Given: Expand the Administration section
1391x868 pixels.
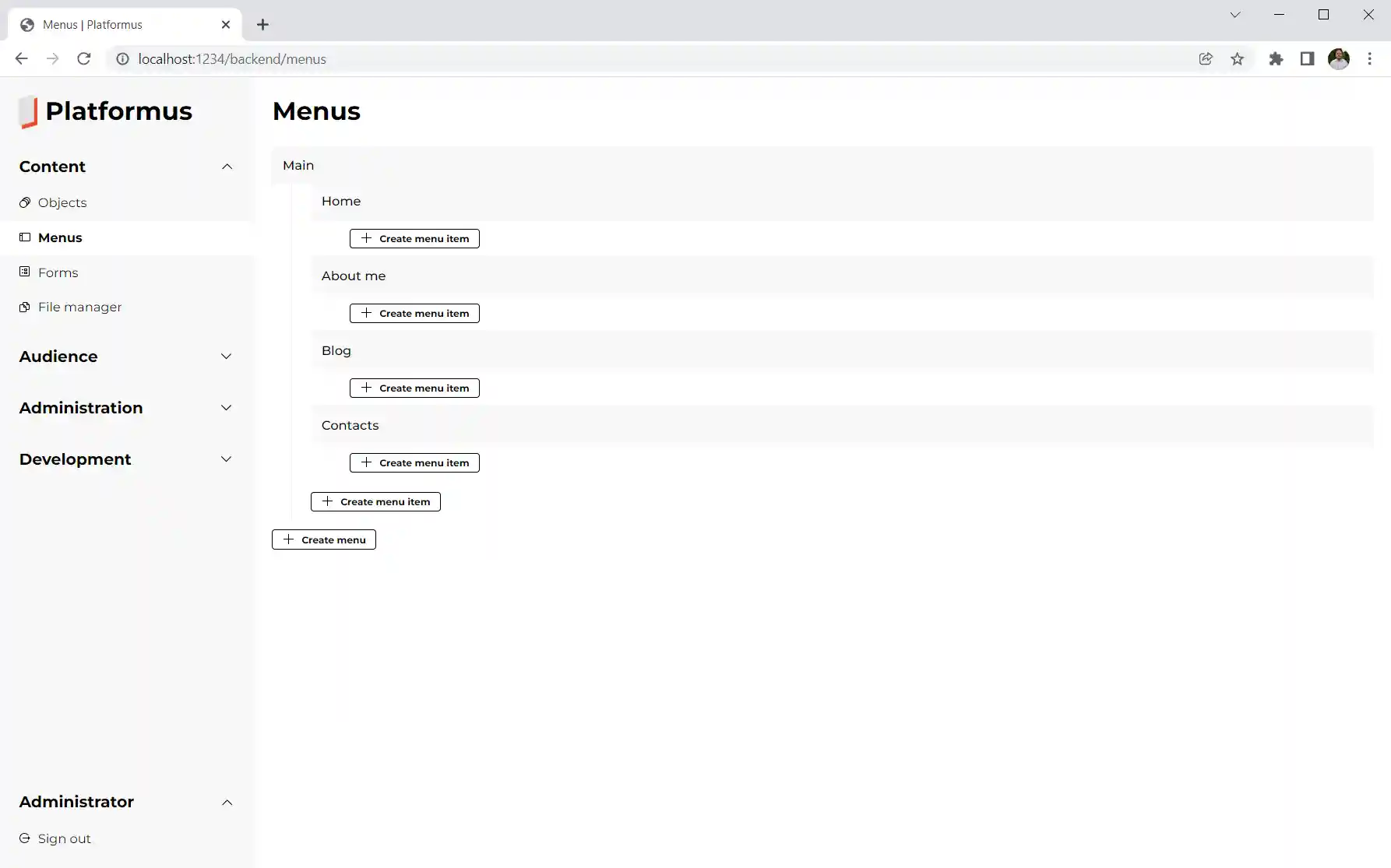Looking at the screenshot, I should 227,407.
